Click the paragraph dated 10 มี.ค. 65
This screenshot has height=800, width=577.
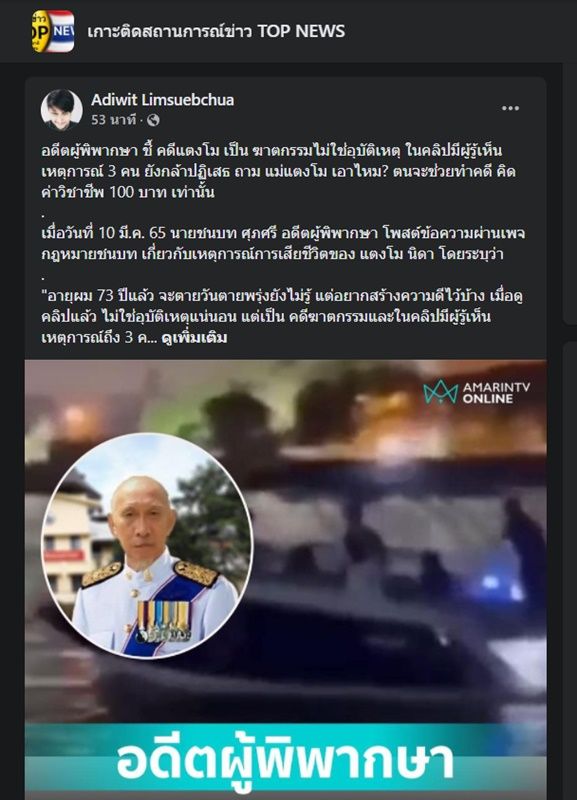(x=283, y=243)
